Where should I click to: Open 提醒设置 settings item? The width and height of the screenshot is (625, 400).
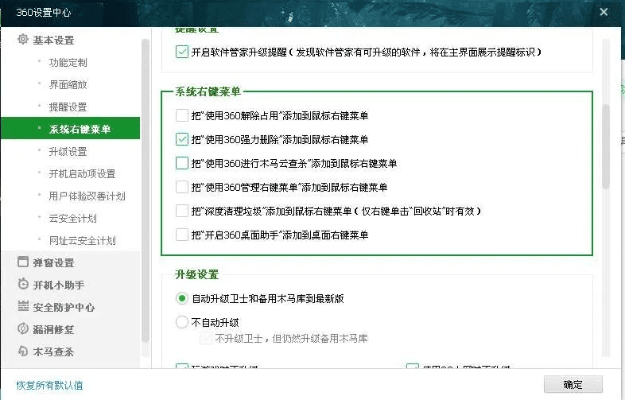[68, 107]
